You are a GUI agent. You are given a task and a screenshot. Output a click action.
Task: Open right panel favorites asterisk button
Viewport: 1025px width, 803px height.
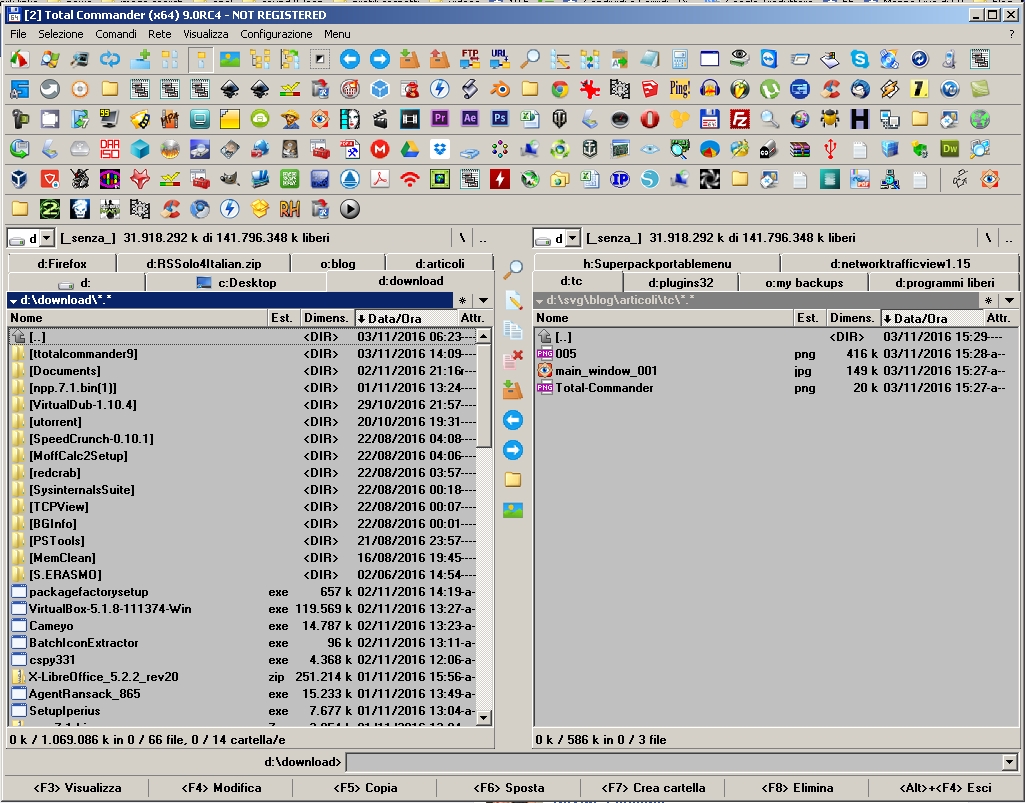coord(988,300)
